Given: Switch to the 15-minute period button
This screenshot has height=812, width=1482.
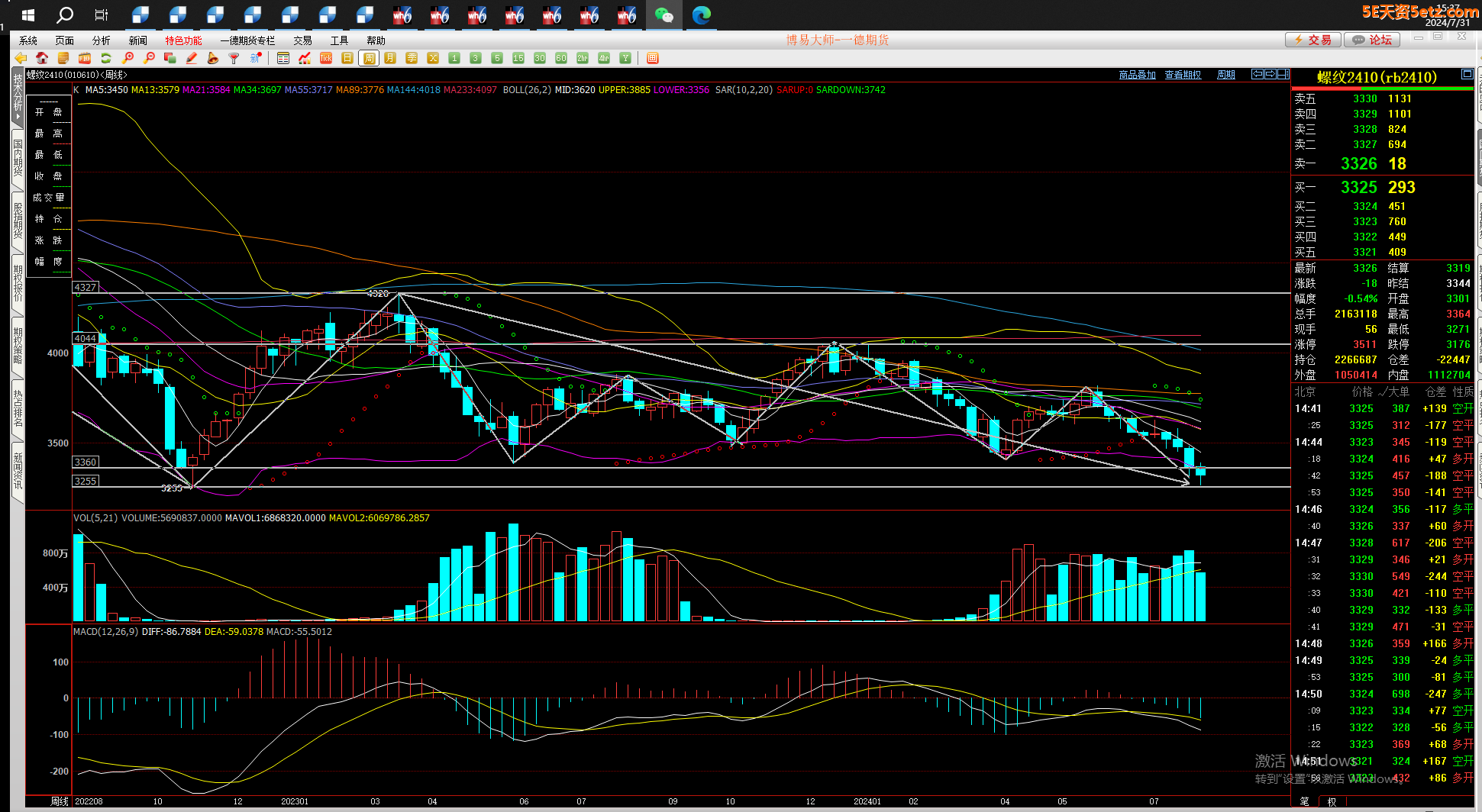Looking at the screenshot, I should pyautogui.click(x=518, y=59).
